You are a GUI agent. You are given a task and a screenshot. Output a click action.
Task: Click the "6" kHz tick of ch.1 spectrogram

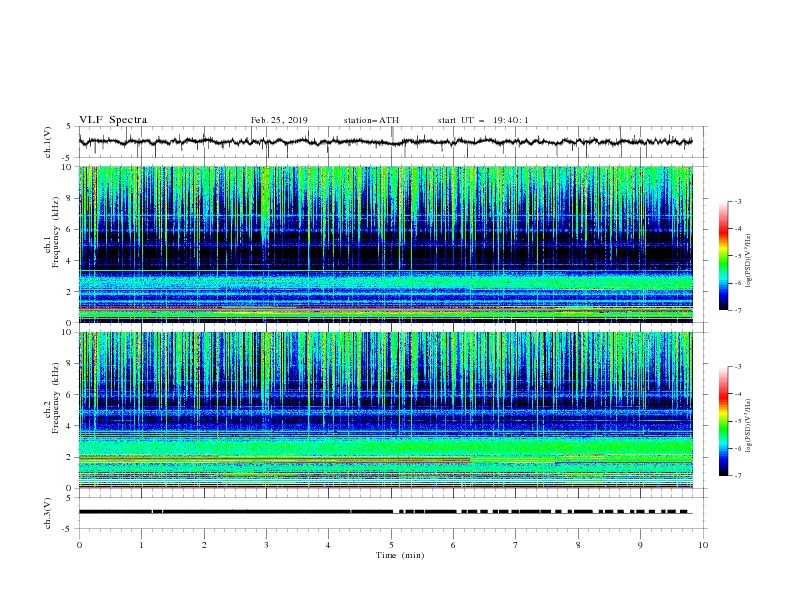69,229
